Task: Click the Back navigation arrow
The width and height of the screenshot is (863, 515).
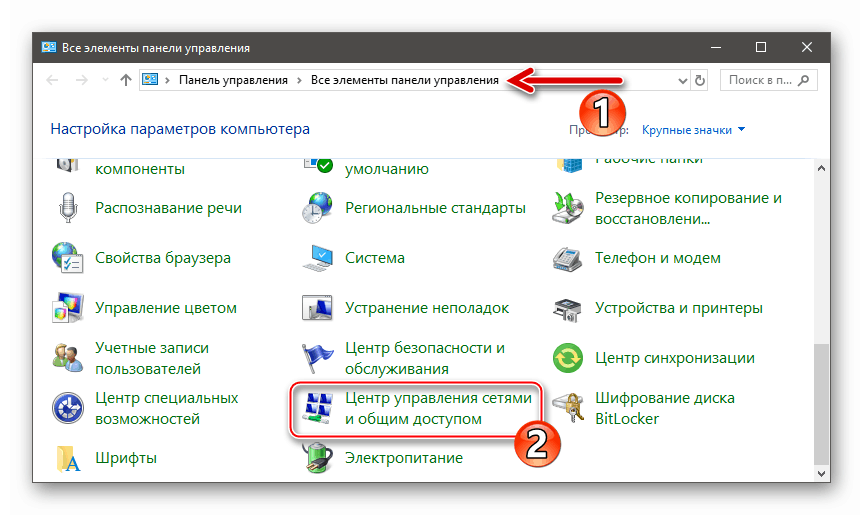Action: [52, 80]
